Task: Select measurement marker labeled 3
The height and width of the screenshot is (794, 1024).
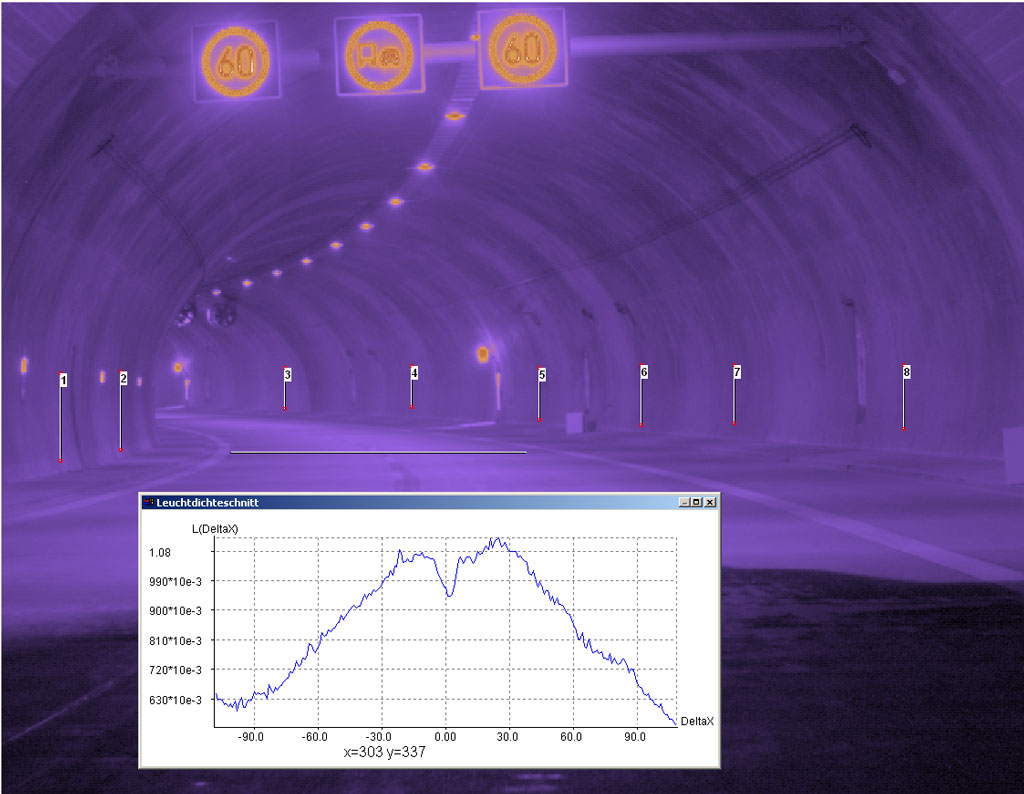Action: pos(287,374)
